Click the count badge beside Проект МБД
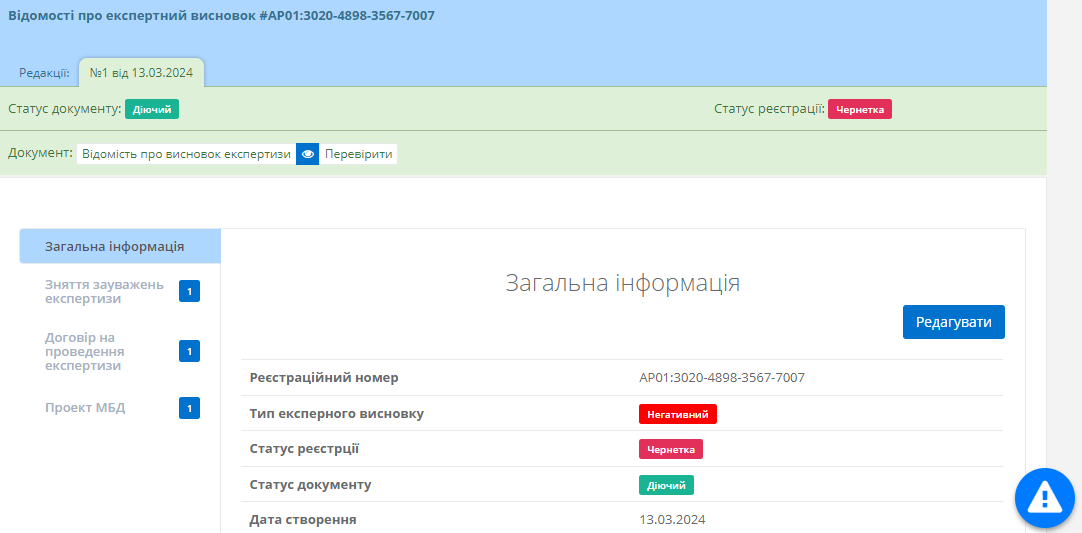Image resolution: width=1082 pixels, height=533 pixels. click(189, 408)
